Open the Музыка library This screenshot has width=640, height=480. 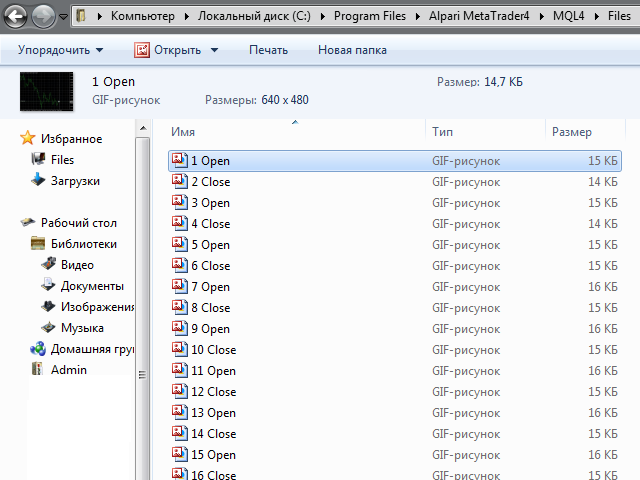pos(82,328)
